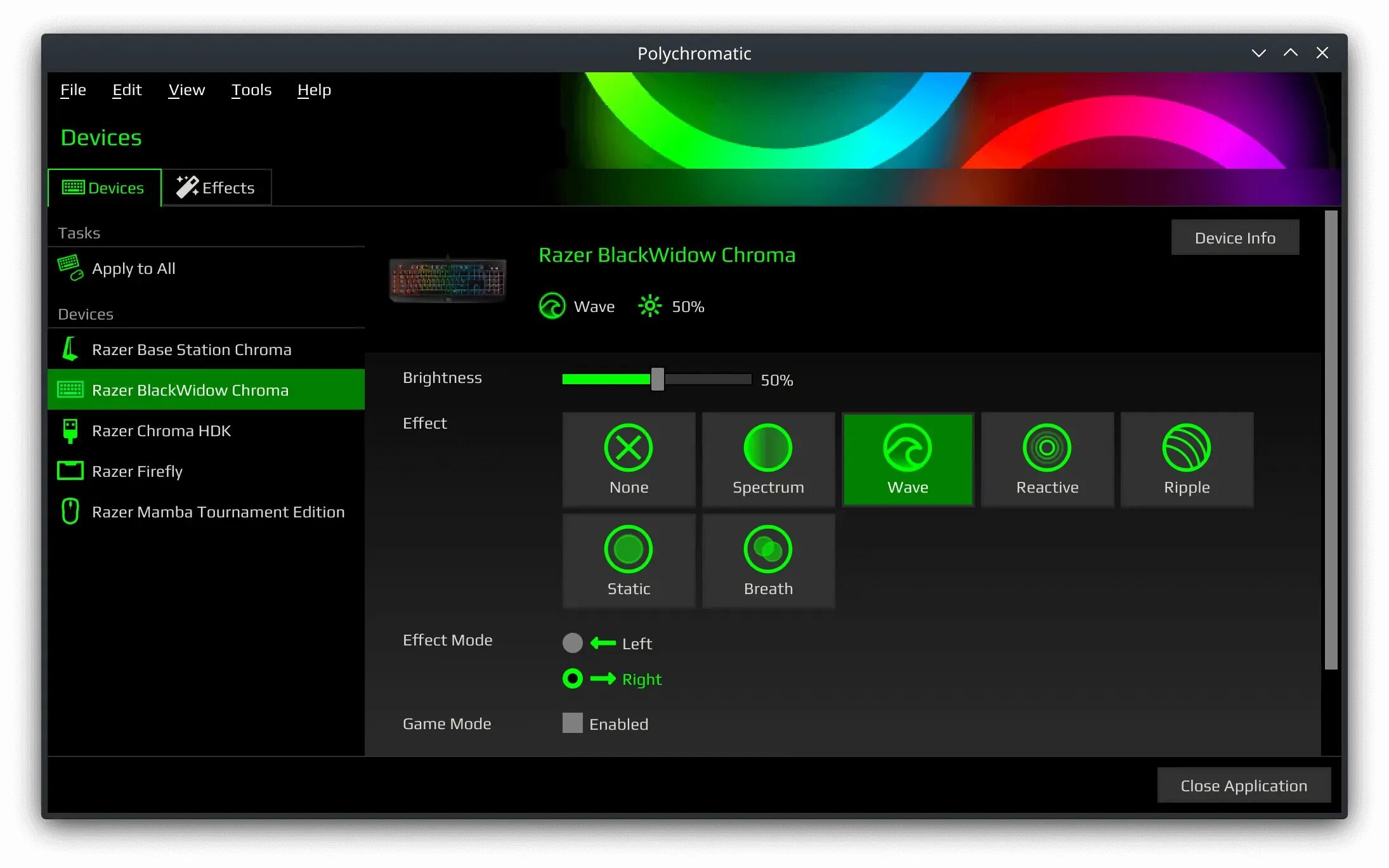The height and width of the screenshot is (868, 1389).
Task: Click the vertical scrollbar on the right
Action: pos(1331,440)
